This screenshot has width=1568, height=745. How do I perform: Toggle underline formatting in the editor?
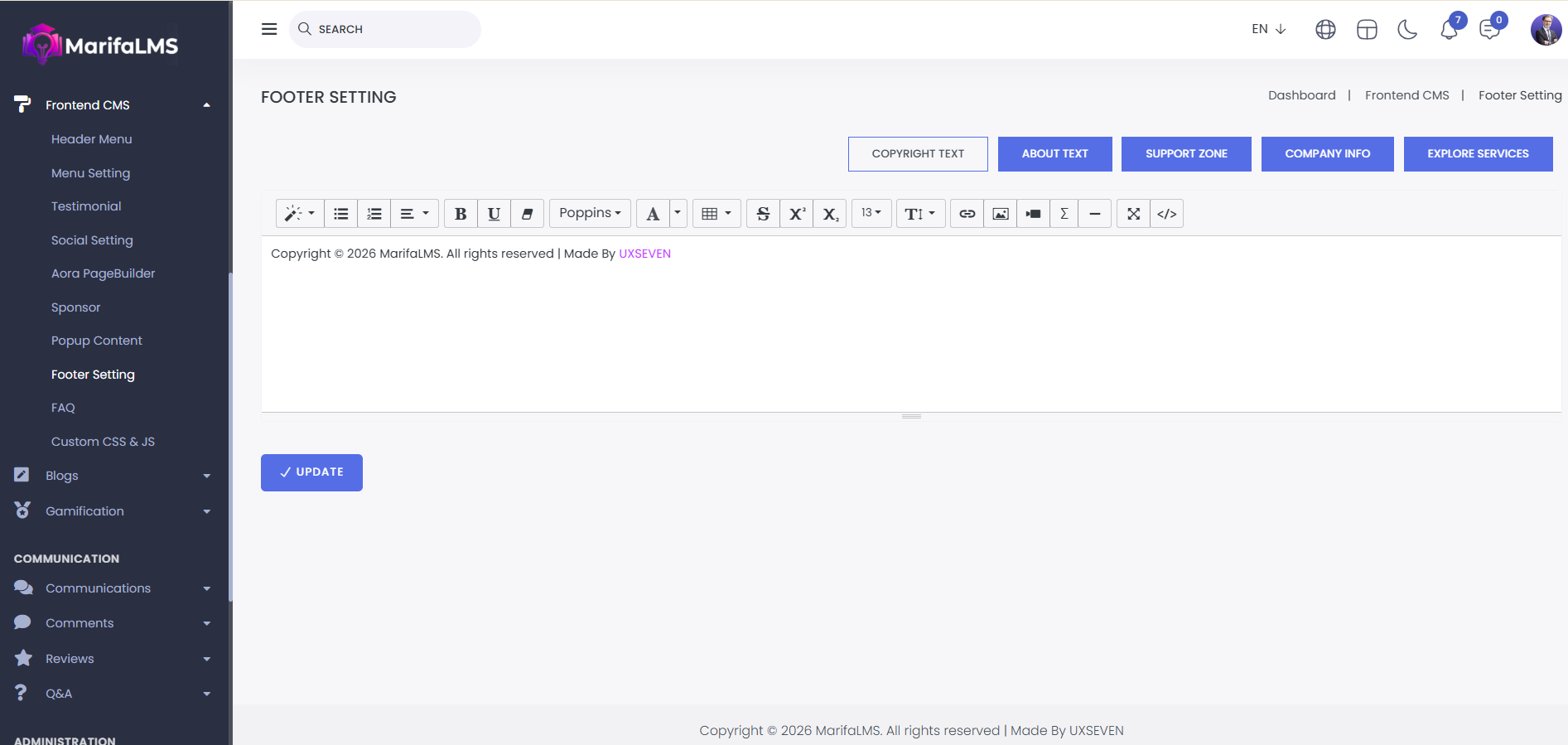click(494, 214)
